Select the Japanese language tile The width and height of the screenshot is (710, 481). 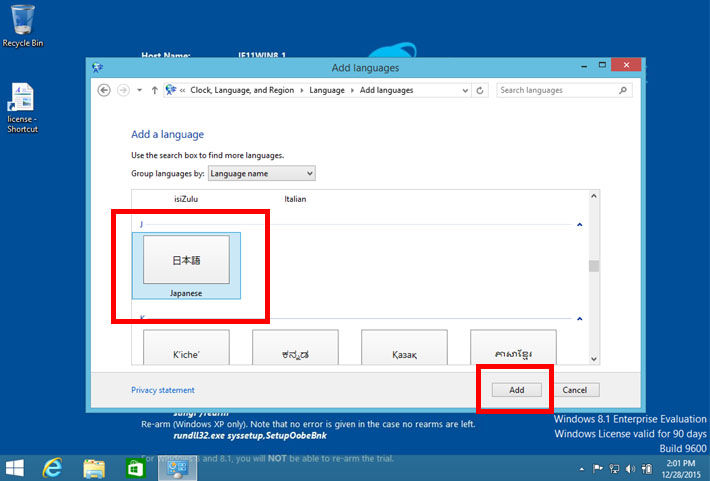tap(186, 264)
